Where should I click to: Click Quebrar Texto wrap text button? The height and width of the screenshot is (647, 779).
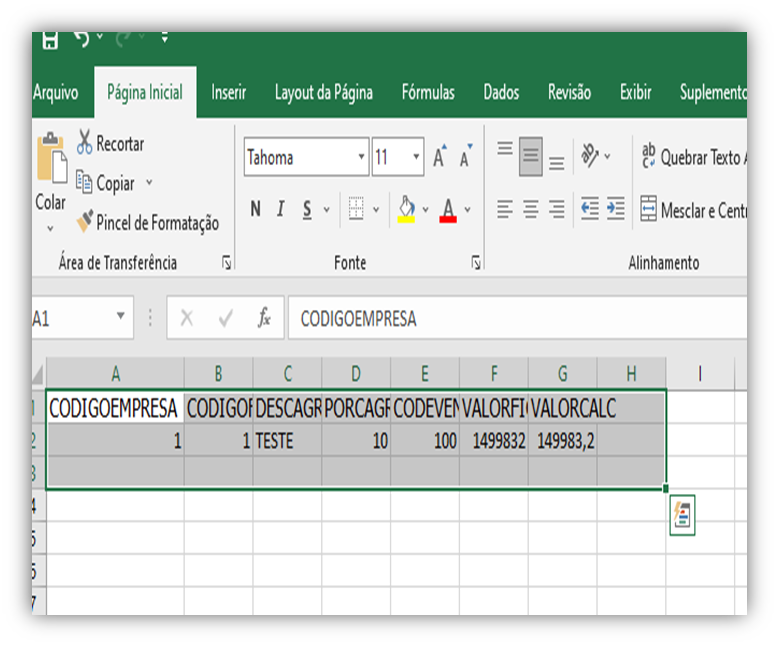click(694, 157)
